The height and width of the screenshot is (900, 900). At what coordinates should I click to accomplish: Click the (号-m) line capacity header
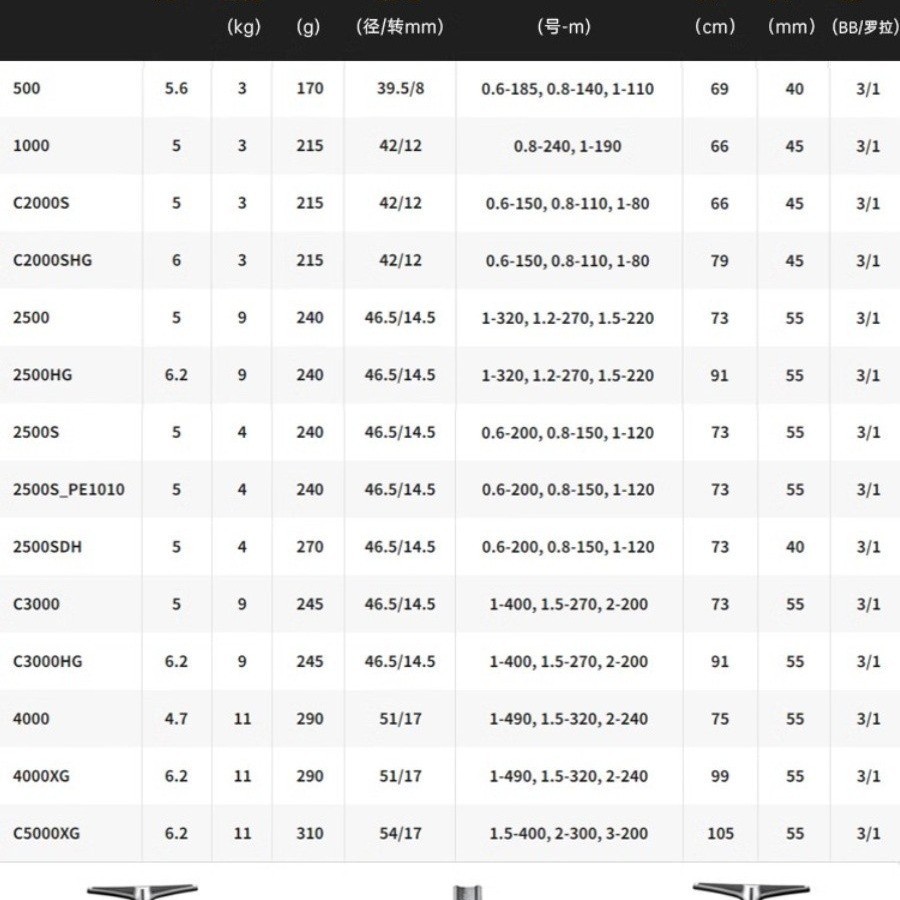[565, 28]
